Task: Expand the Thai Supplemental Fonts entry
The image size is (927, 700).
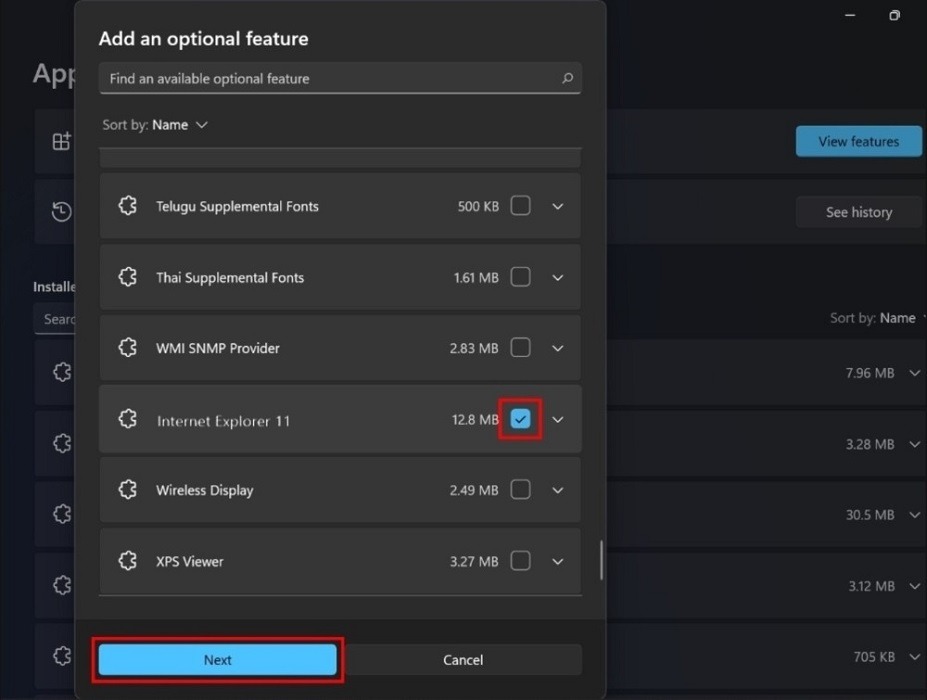Action: pyautogui.click(x=557, y=277)
